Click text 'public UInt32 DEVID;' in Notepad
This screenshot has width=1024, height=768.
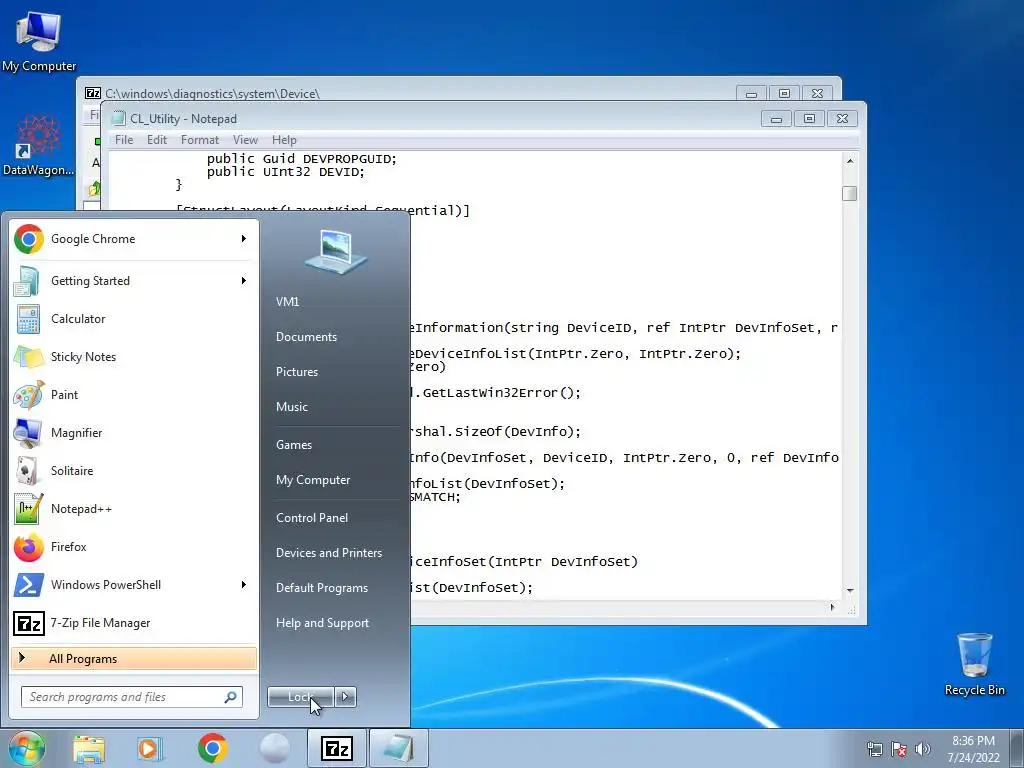coord(285,172)
